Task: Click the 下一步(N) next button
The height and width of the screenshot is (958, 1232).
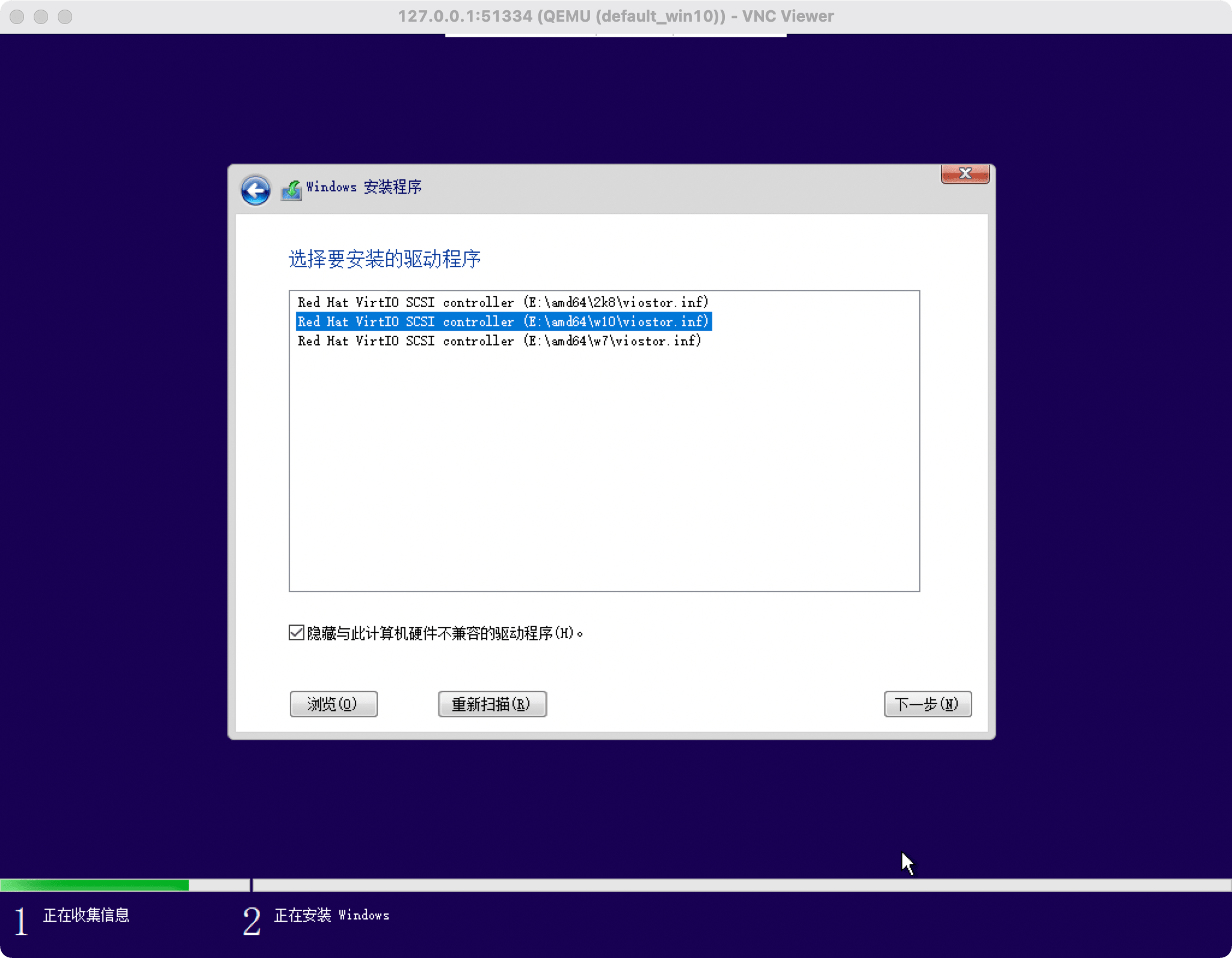Action: [928, 703]
